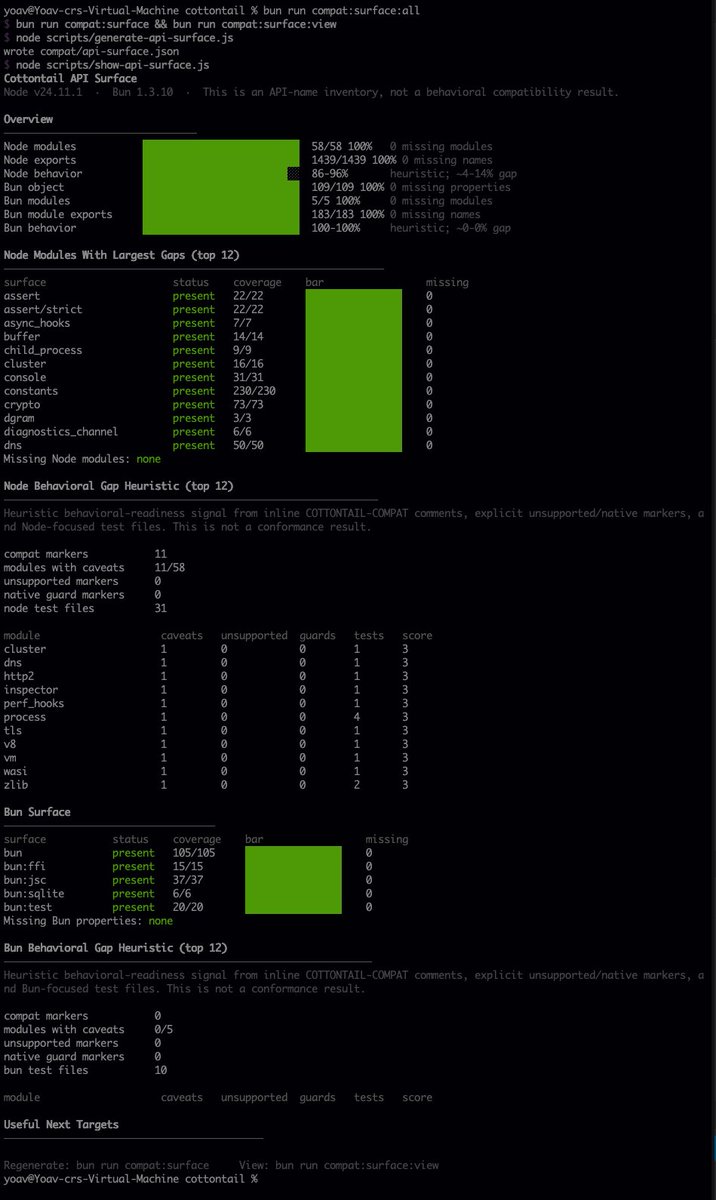Image resolution: width=716 pixels, height=1200 pixels.
Task: Click the 'bun:sqlite' surface row name
Action: tap(34, 893)
